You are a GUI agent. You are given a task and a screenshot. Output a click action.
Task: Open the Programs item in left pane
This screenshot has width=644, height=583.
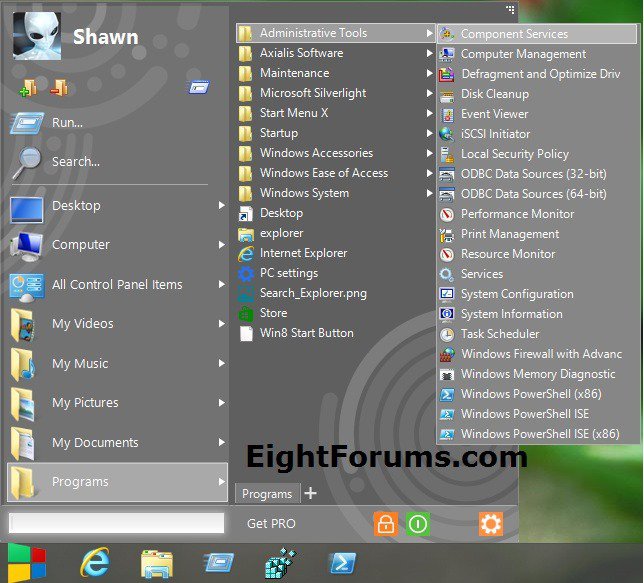click(117, 482)
